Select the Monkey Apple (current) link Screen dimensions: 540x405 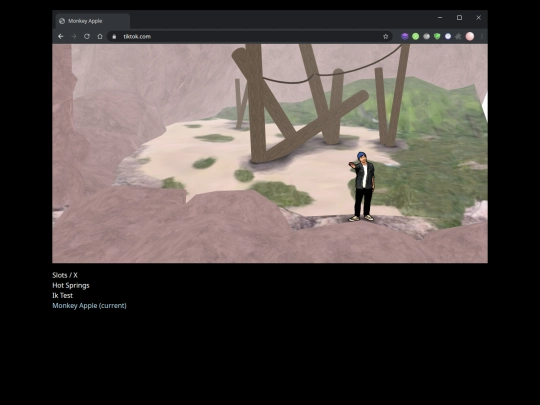pos(90,306)
